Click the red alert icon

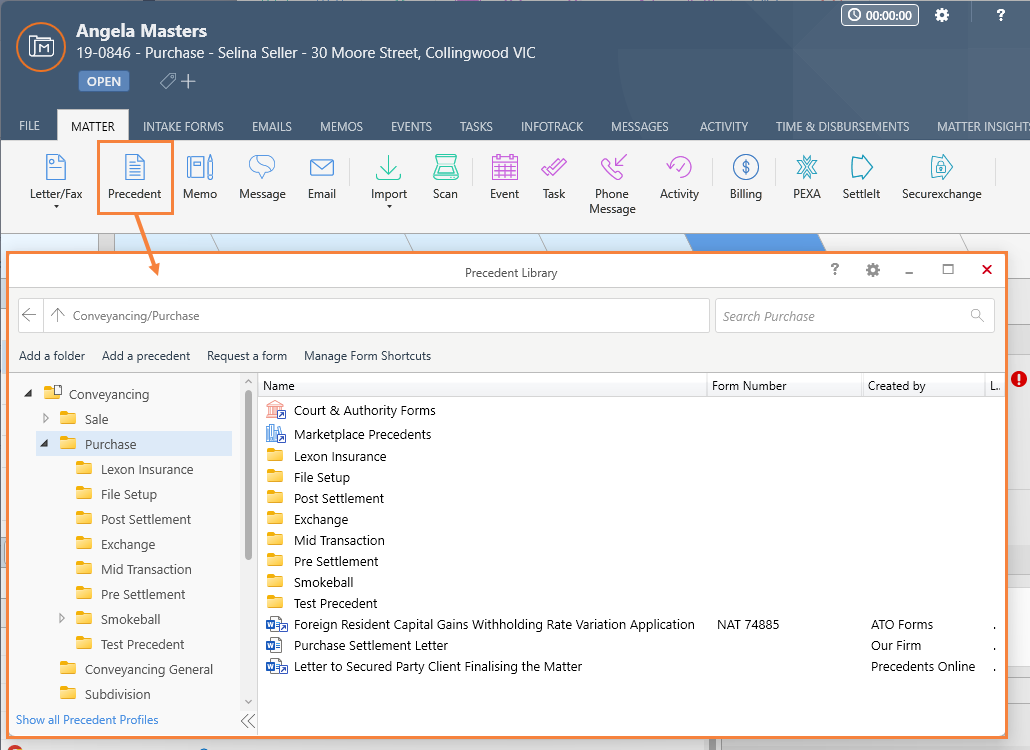click(1019, 379)
